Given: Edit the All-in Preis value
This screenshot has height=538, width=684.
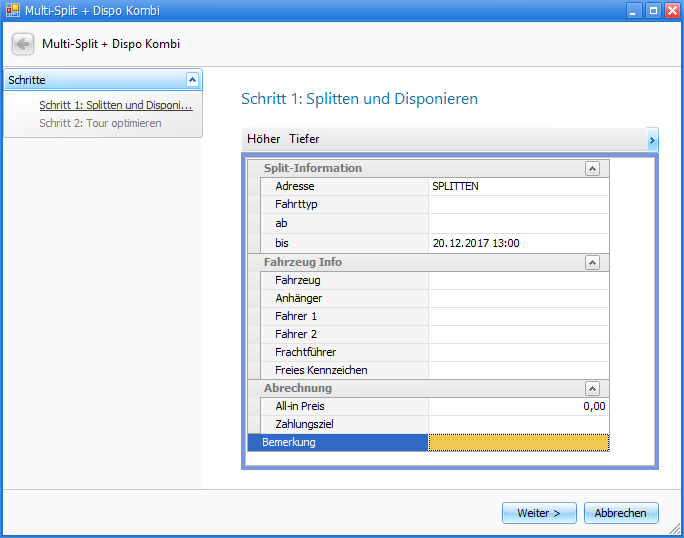Looking at the screenshot, I should (x=517, y=406).
